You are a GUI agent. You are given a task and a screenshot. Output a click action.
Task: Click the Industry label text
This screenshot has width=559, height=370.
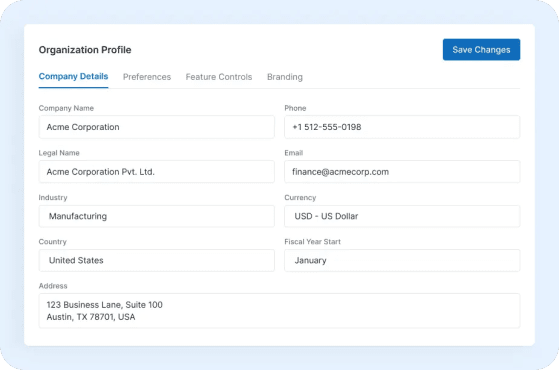tap(53, 197)
